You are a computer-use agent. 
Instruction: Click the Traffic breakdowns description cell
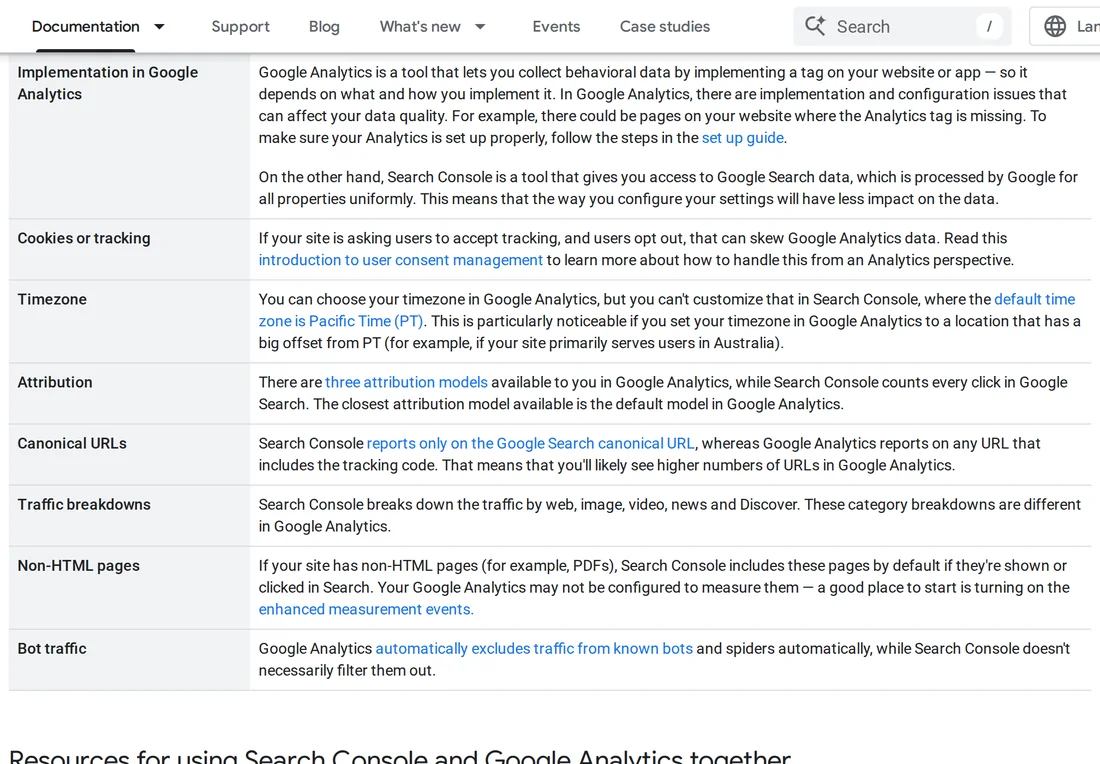tap(670, 516)
